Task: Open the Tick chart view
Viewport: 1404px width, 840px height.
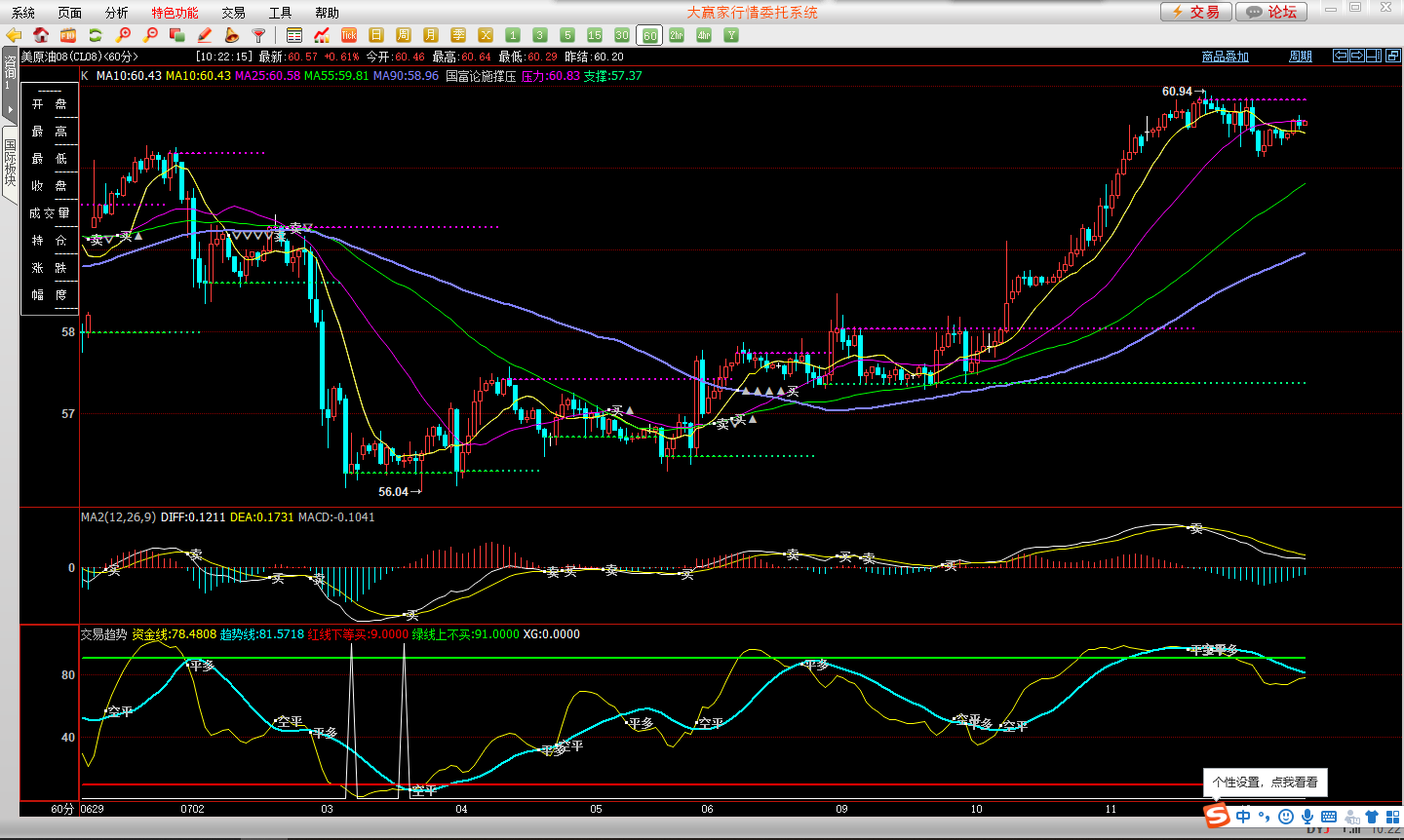Action: tap(349, 35)
